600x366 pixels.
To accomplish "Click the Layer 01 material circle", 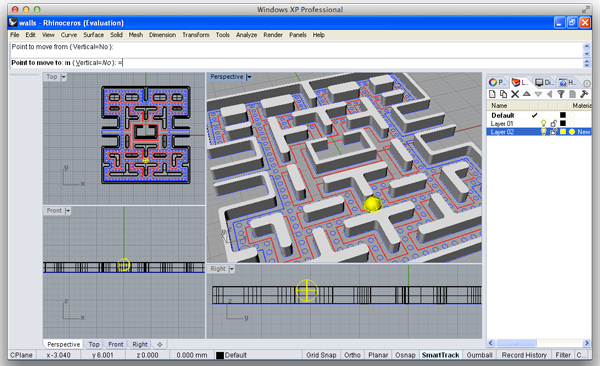I will tap(572, 123).
